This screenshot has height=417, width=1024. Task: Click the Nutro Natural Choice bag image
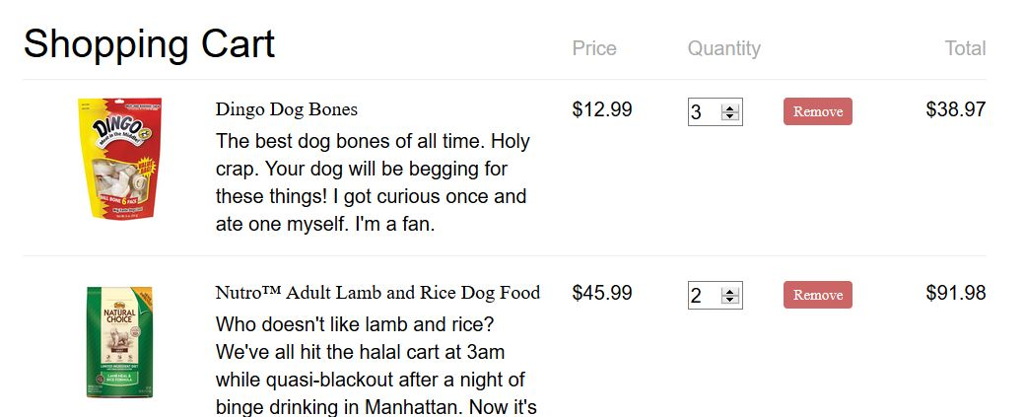119,342
